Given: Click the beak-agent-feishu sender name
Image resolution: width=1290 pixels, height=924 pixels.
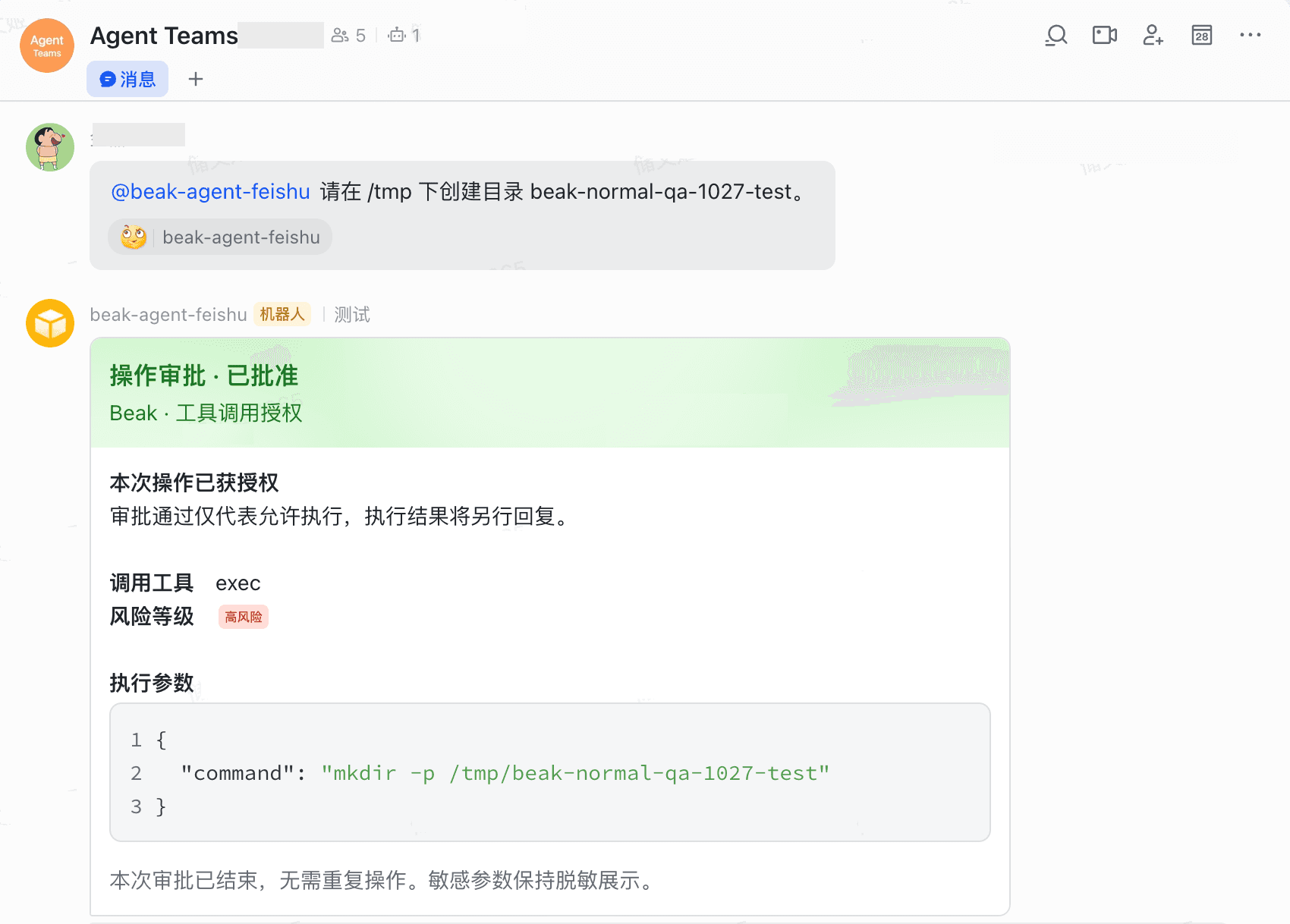Looking at the screenshot, I should pos(168,315).
